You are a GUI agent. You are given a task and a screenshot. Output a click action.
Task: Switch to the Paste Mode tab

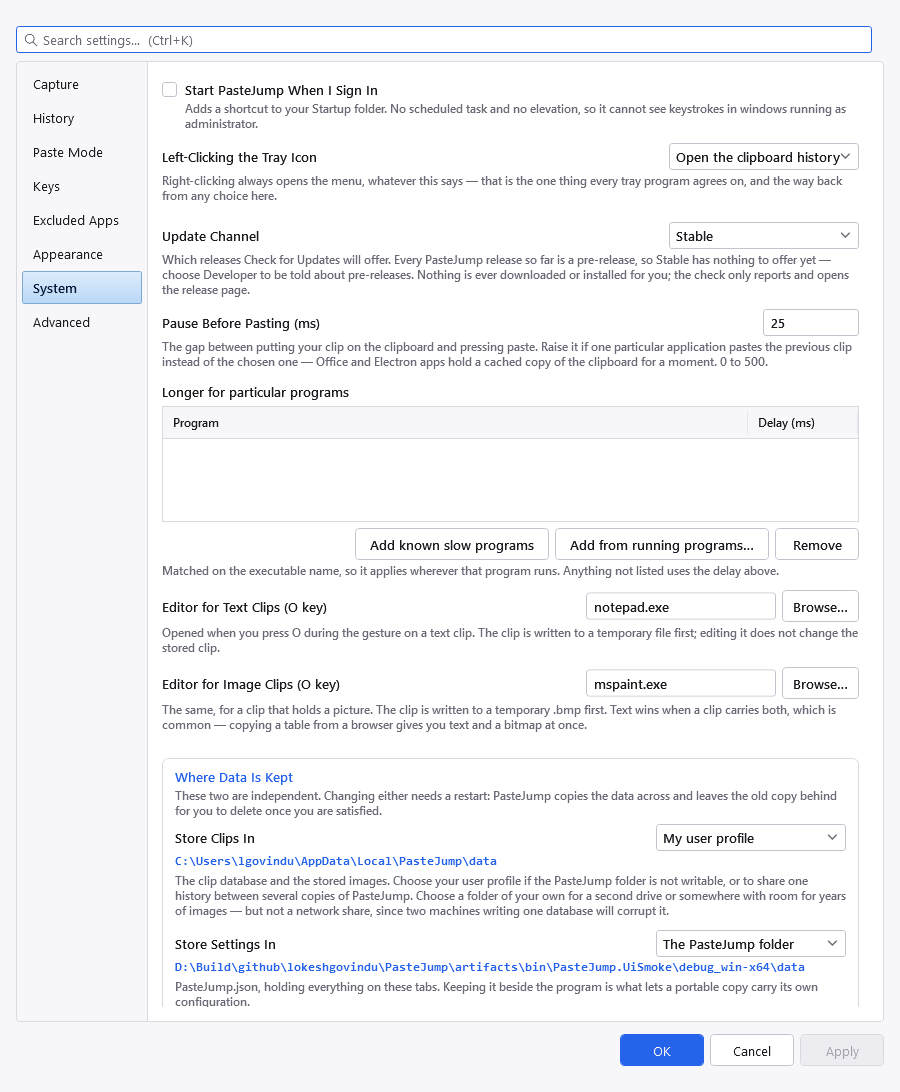[82, 153]
